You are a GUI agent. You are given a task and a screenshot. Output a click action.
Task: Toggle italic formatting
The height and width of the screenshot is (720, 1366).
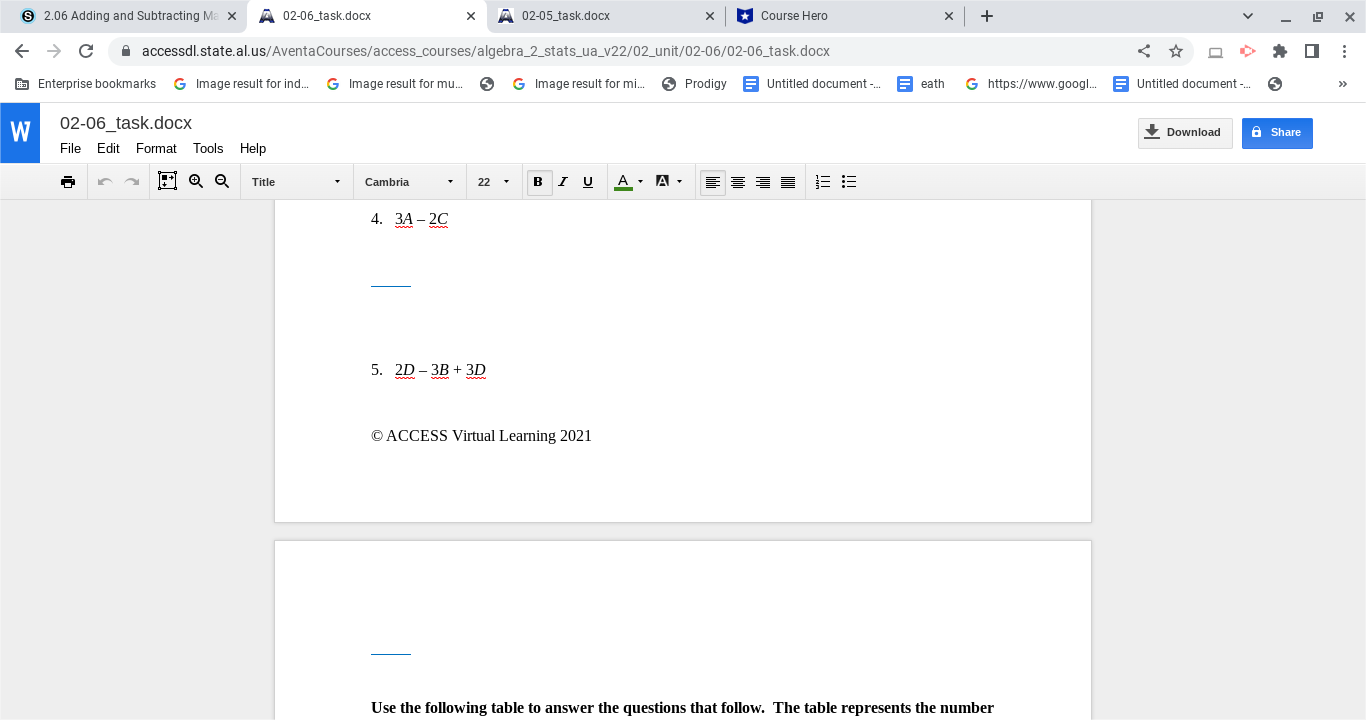563,181
